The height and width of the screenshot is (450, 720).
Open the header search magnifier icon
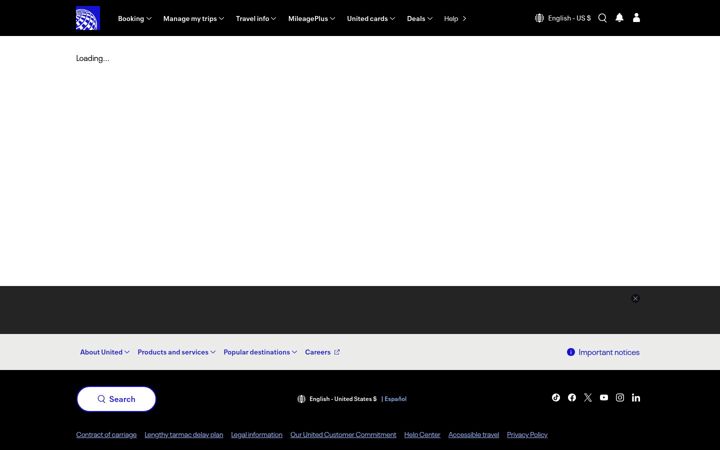point(602,18)
